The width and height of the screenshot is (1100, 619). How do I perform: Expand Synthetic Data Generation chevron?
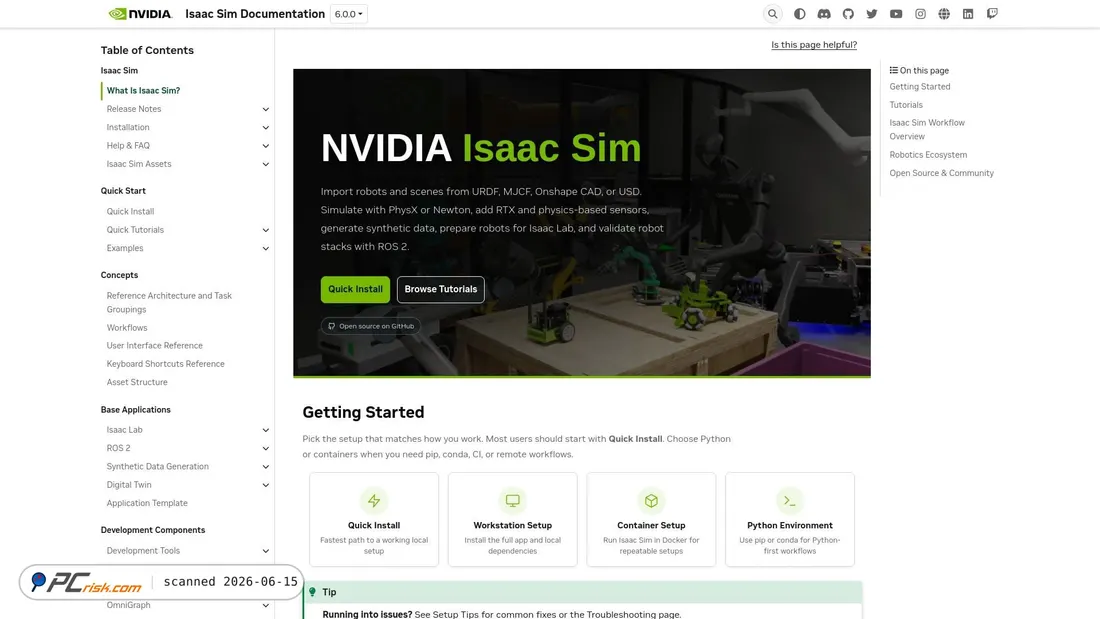tap(266, 466)
